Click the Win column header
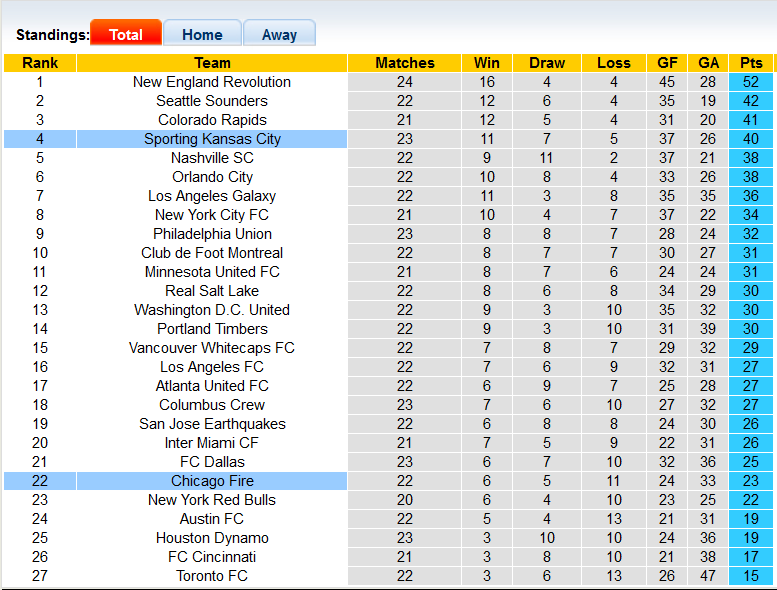Screen dimensions: 777x590 pyautogui.click(x=487, y=63)
